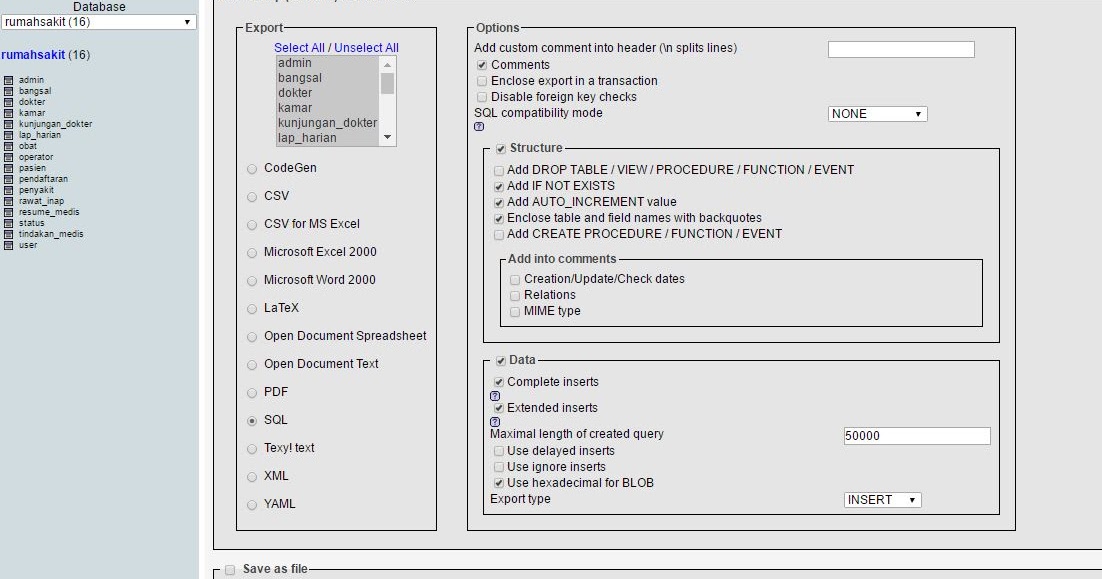The height and width of the screenshot is (579, 1102).
Task: Choose Microsoft Excel 2000 export format
Action: [x=252, y=253]
